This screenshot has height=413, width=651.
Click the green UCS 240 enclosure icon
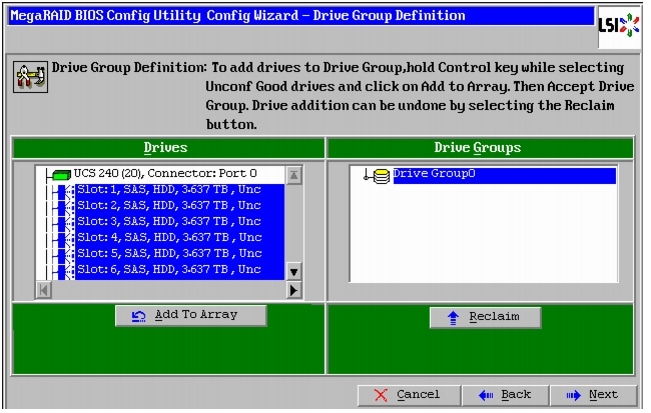tap(61, 175)
